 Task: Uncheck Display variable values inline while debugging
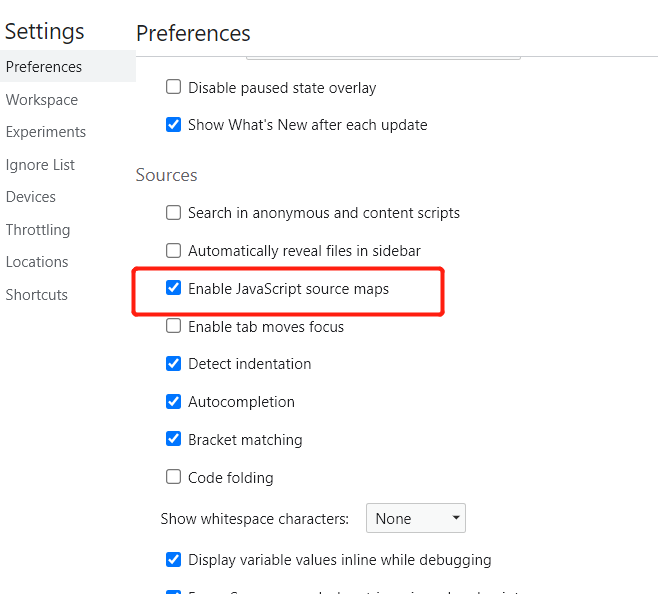[x=174, y=560]
